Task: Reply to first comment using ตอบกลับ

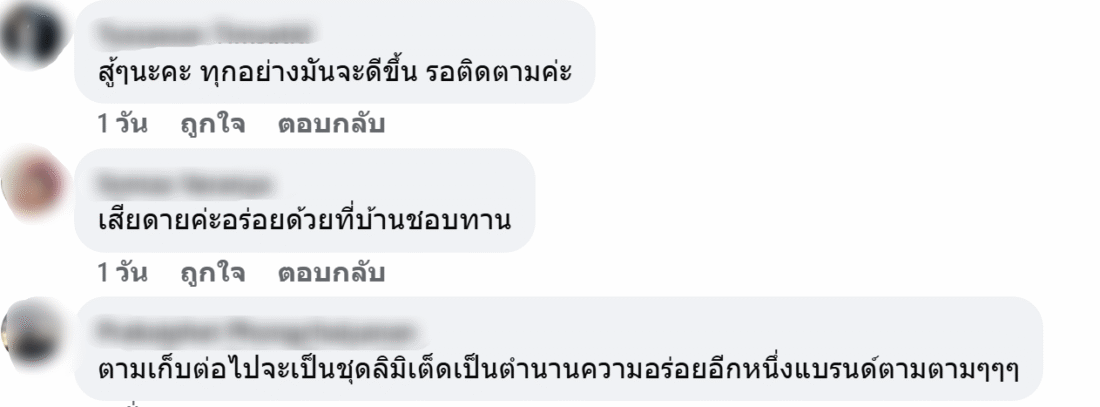Action: (331, 124)
